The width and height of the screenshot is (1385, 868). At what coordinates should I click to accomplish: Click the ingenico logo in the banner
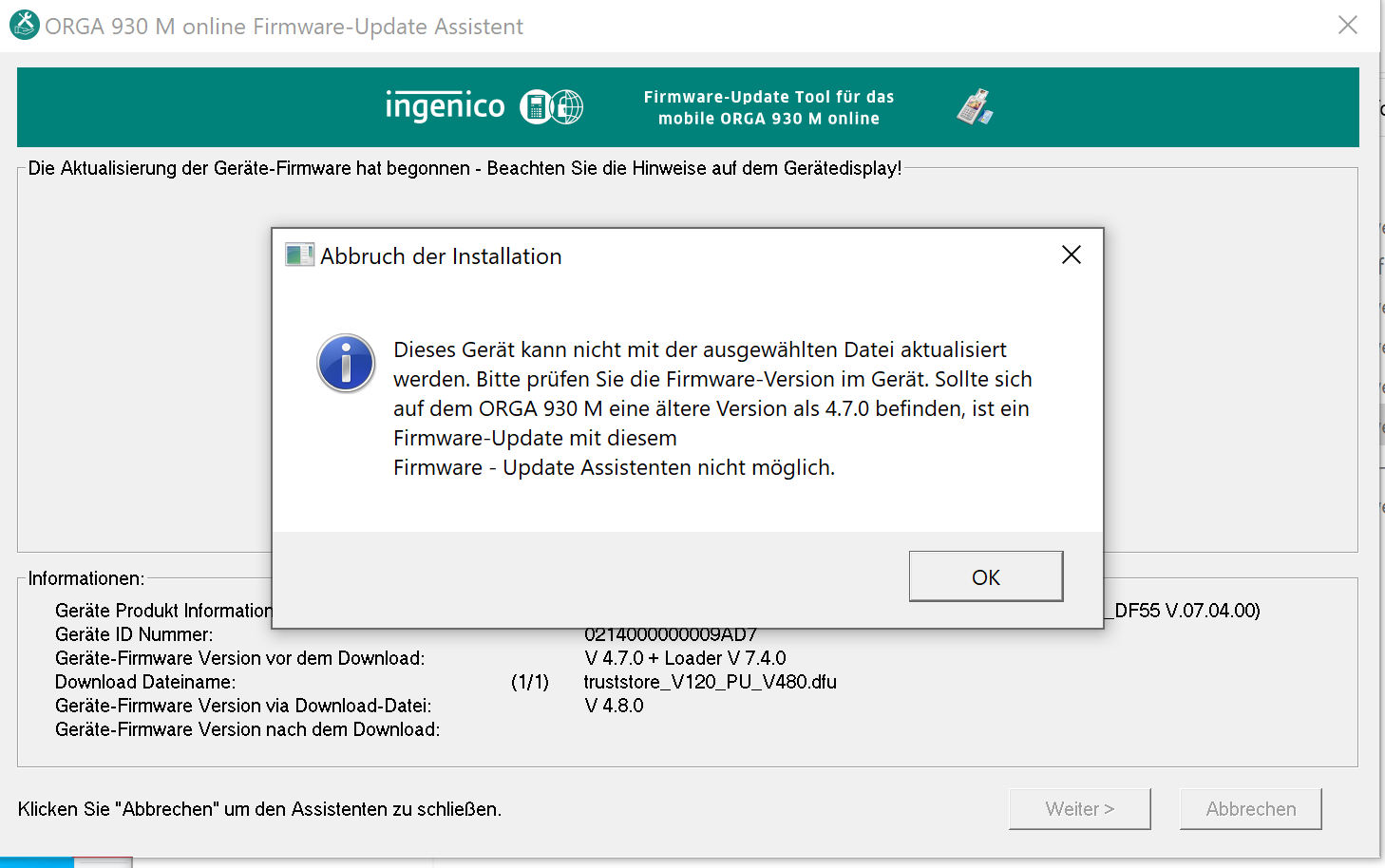pyautogui.click(x=445, y=105)
